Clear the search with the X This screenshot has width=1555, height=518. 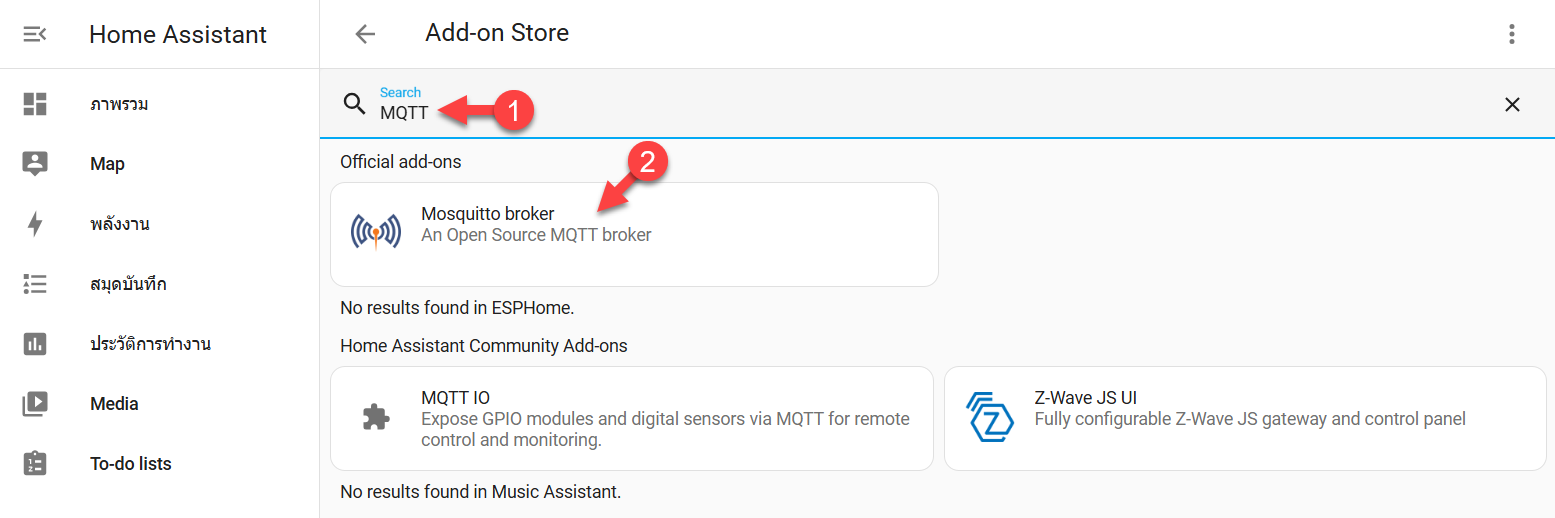tap(1512, 104)
